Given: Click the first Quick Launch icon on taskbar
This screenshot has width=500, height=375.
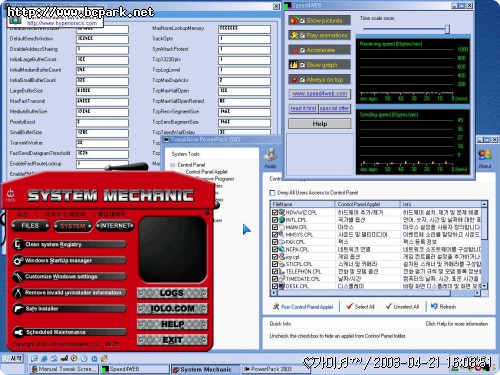Looking at the screenshot, I should point(34,359).
